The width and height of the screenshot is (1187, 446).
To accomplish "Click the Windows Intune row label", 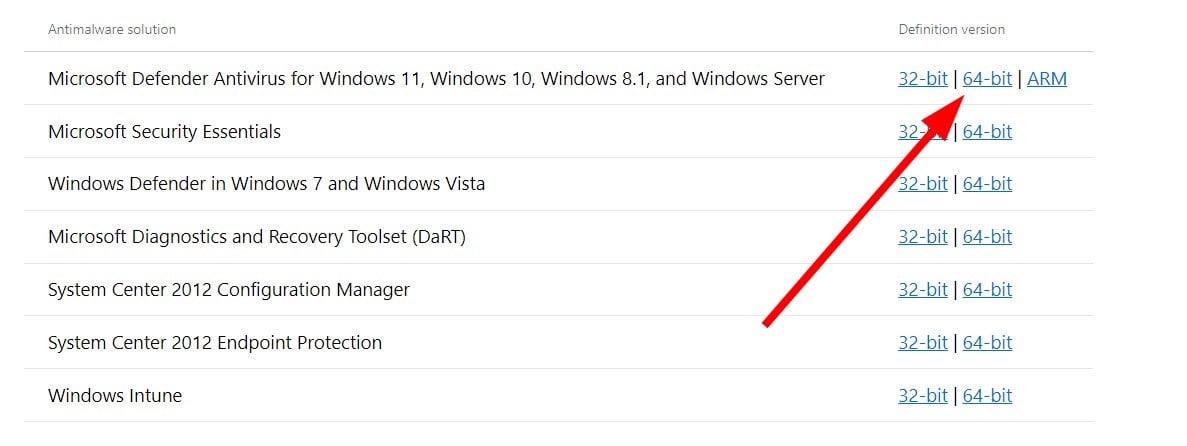I will pyautogui.click(x=115, y=396).
